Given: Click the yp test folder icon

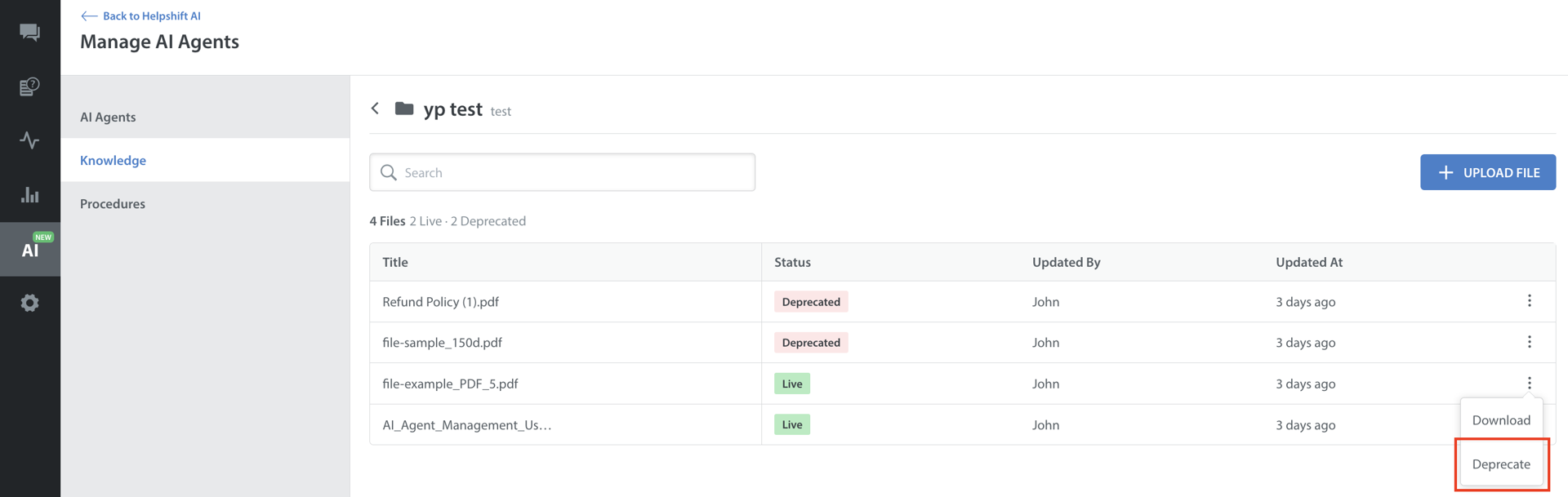Looking at the screenshot, I should coord(404,109).
